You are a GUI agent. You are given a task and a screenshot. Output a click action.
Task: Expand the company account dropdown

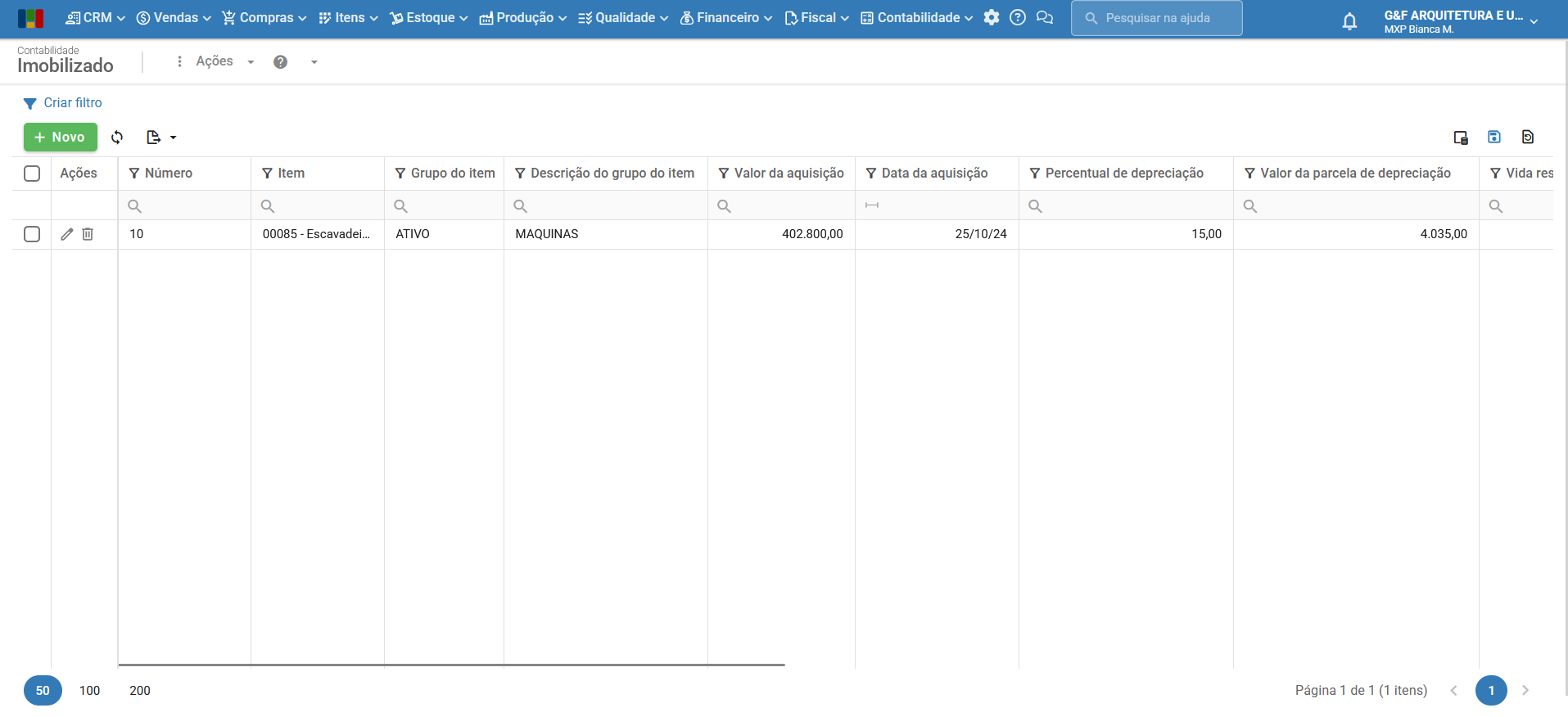(x=1534, y=22)
